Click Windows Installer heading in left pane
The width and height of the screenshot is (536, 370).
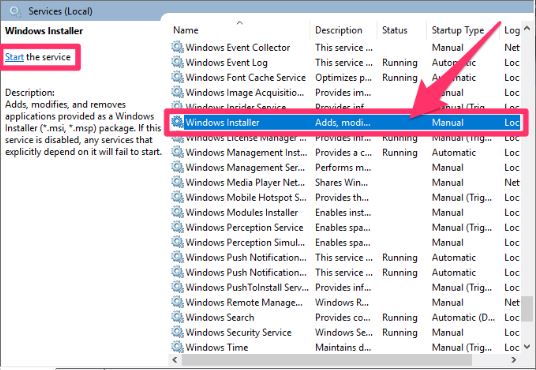[44, 31]
